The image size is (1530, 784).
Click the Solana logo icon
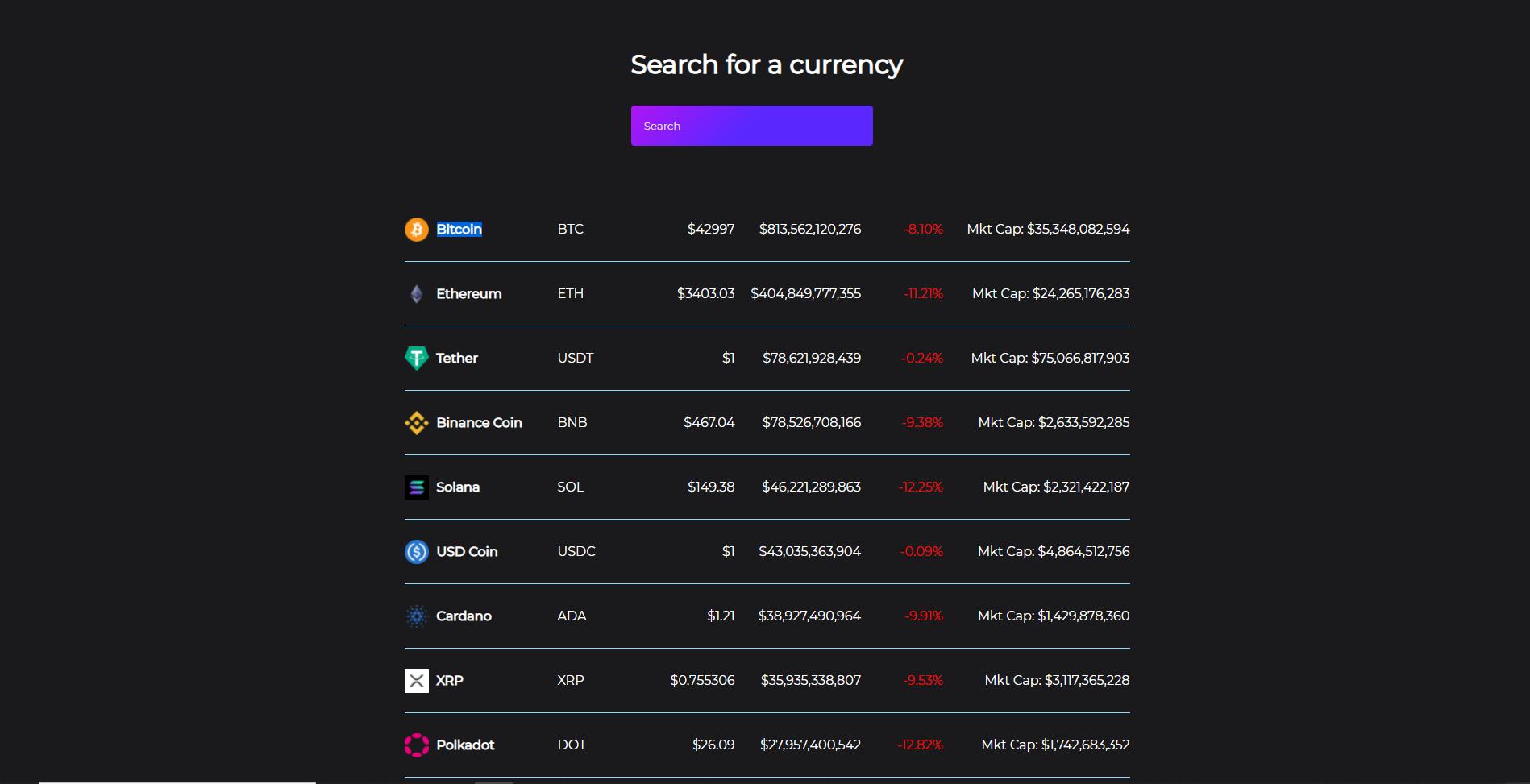click(416, 487)
